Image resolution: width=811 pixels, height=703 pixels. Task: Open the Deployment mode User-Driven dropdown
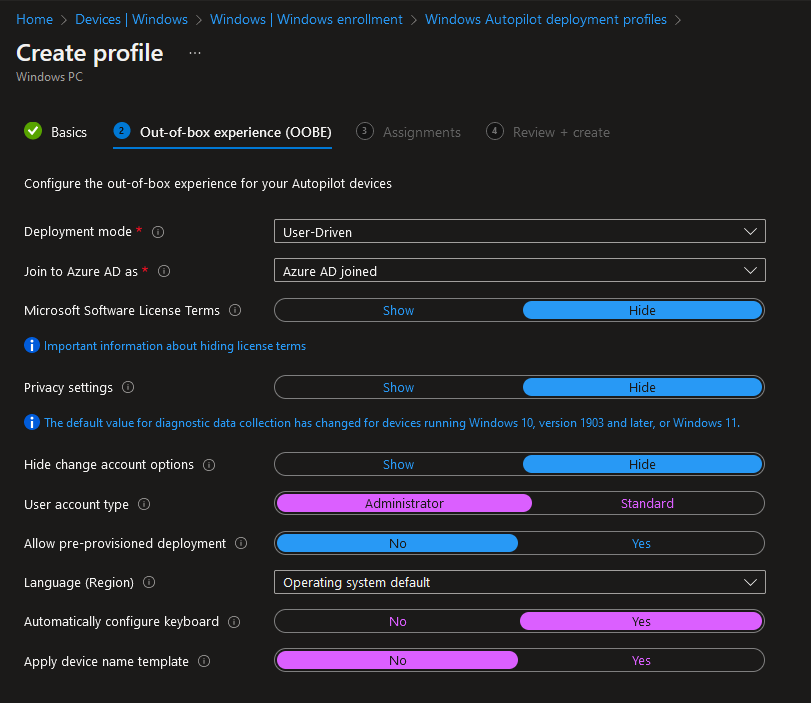519,231
